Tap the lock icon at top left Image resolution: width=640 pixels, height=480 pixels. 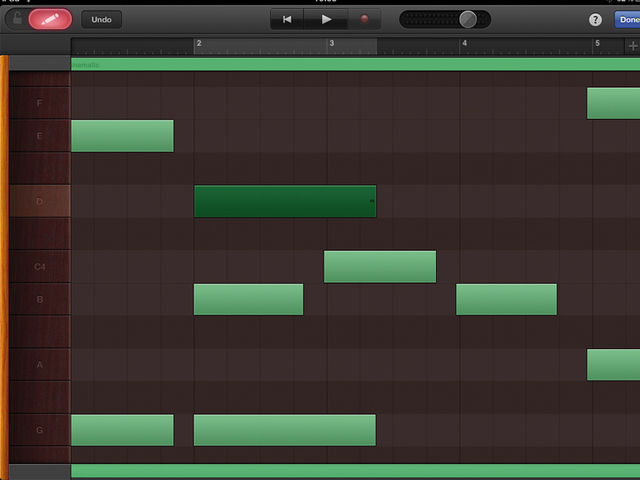point(17,18)
